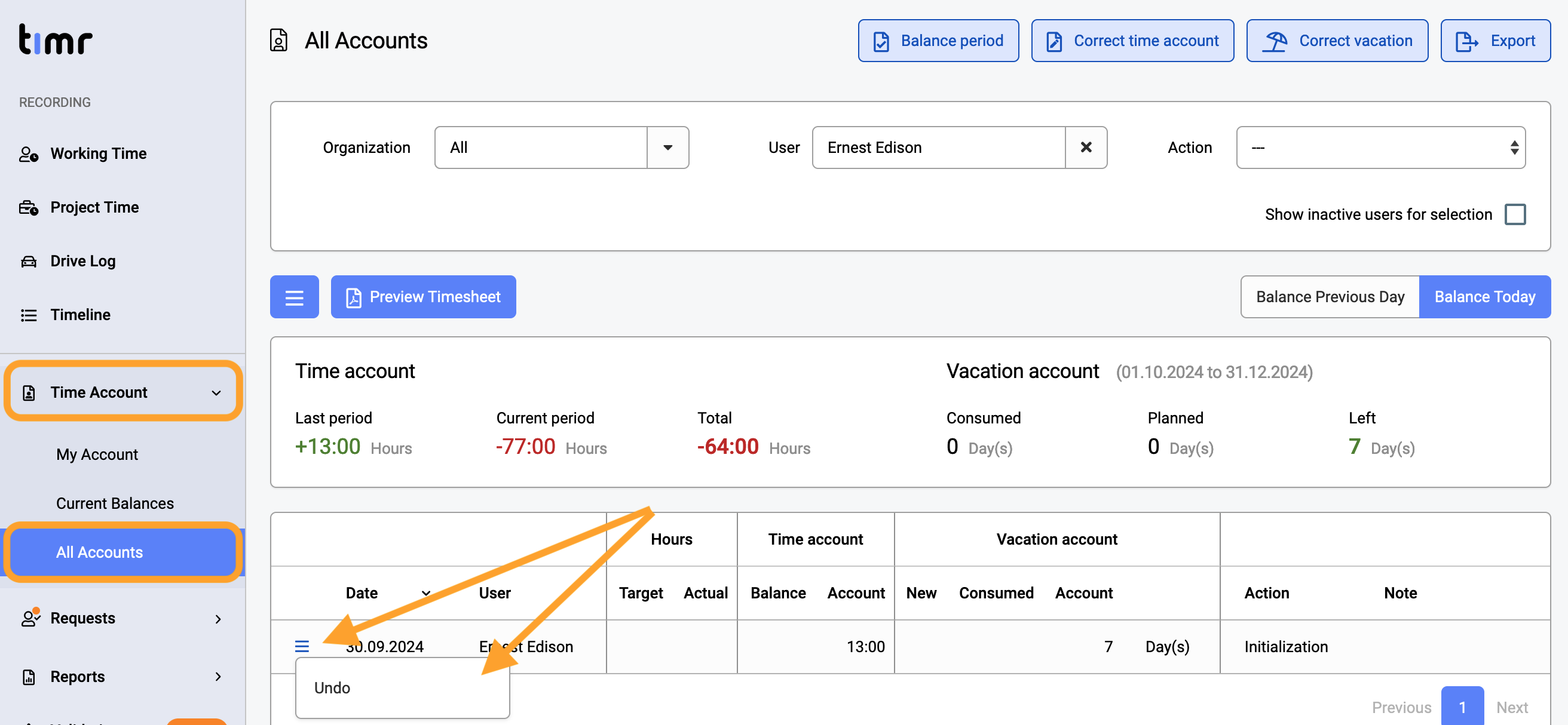Click the User input showing Ernest Edison
This screenshot has height=725, width=1568.
tap(939, 148)
